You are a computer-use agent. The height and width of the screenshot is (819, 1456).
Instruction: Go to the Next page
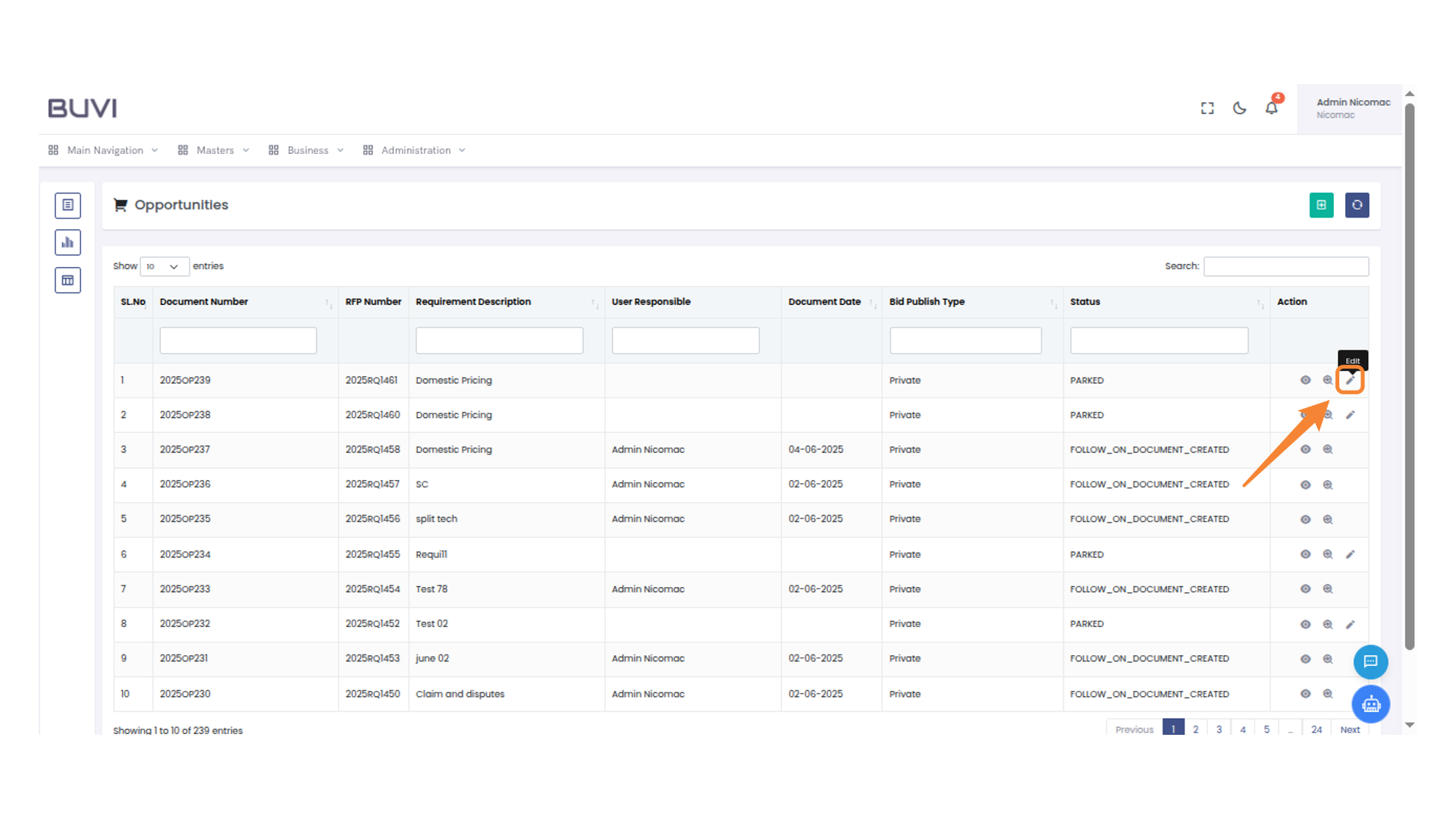(x=1349, y=730)
